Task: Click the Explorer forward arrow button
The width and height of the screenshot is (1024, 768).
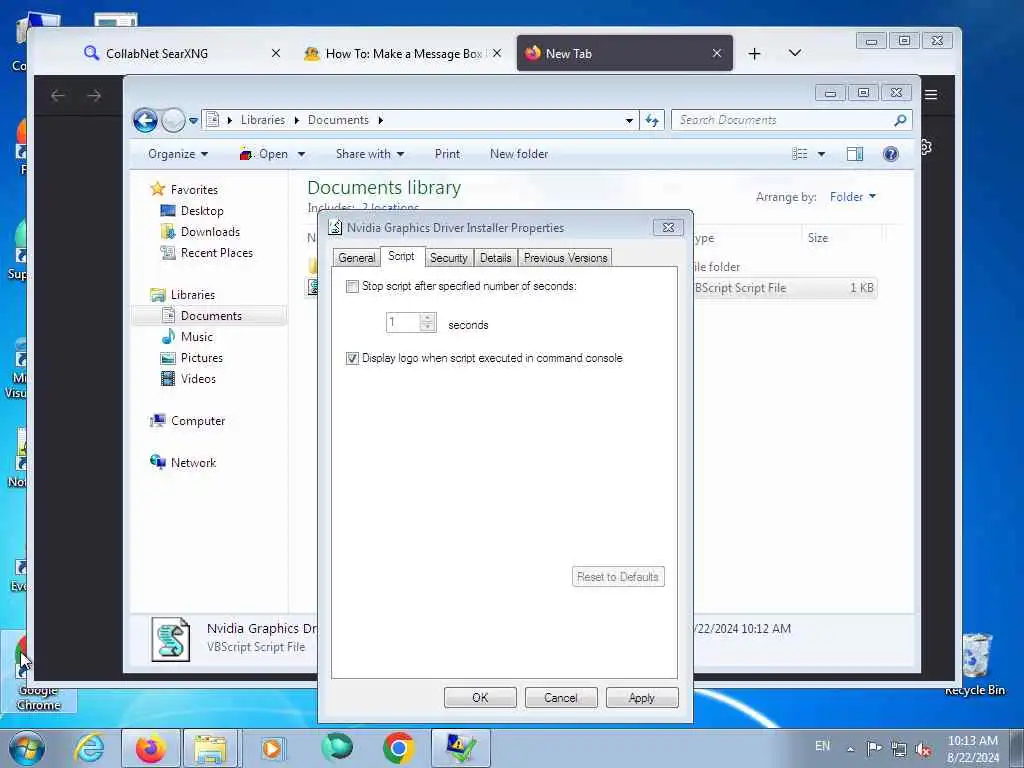Action: (x=173, y=120)
